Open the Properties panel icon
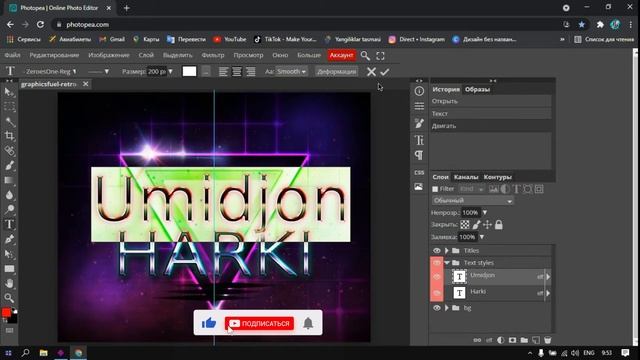The image size is (640, 360). (x=419, y=107)
